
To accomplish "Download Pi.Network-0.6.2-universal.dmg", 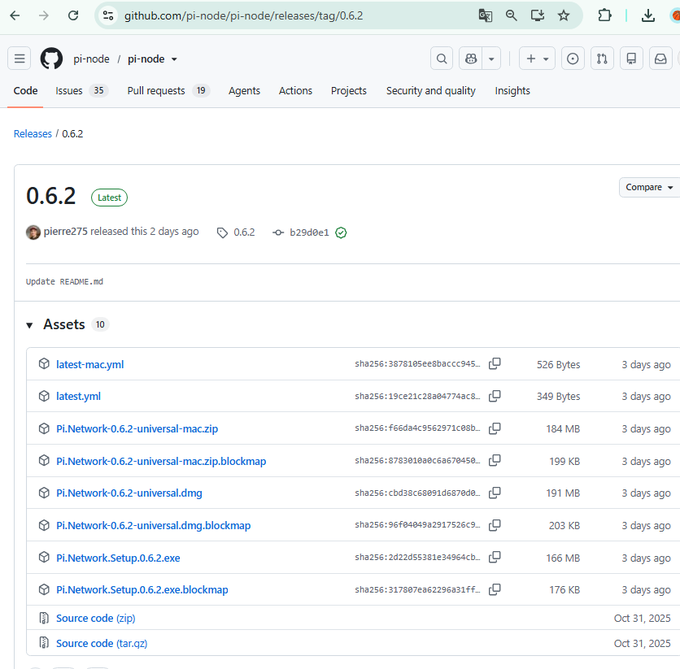I will point(129,493).
